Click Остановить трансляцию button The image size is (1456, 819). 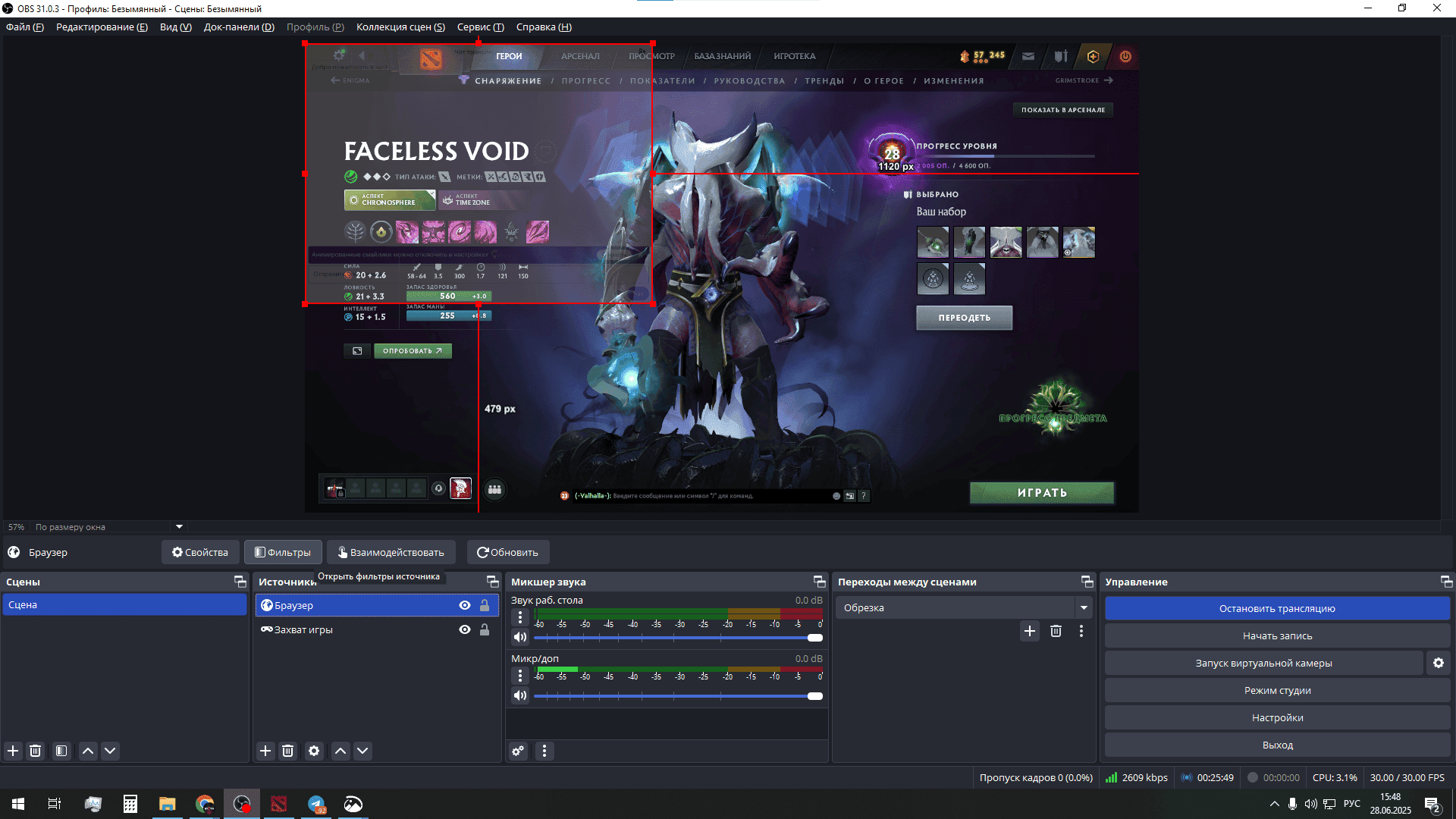tap(1277, 608)
